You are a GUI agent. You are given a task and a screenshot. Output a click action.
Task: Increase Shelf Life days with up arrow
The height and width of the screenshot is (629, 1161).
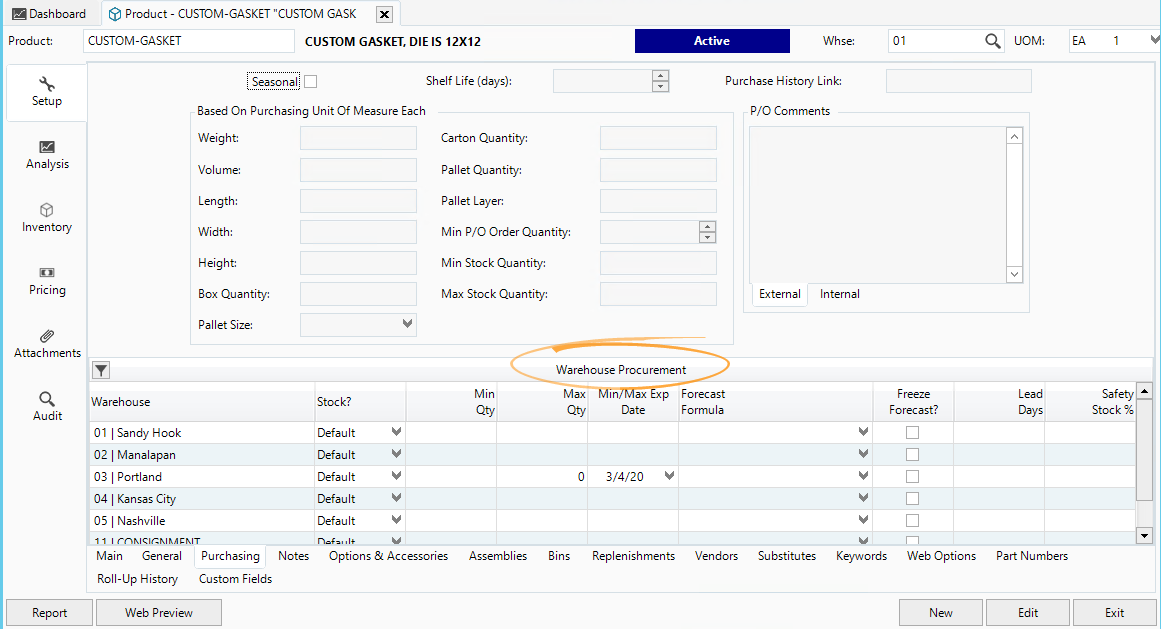coord(660,76)
